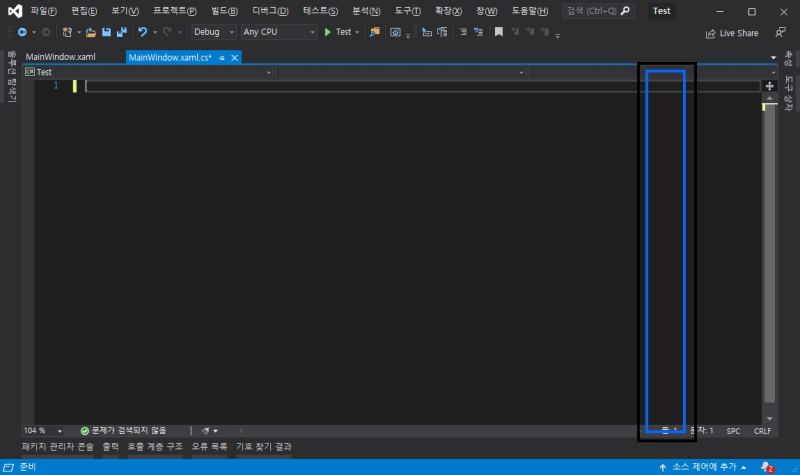Open the 출력 panel tab
The width and height of the screenshot is (800, 475).
click(110, 446)
